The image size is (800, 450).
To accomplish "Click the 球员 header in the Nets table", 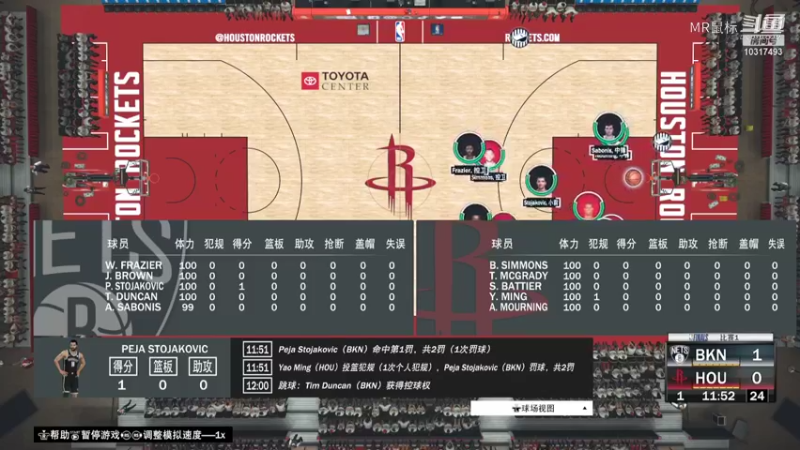I will click(x=118, y=244).
